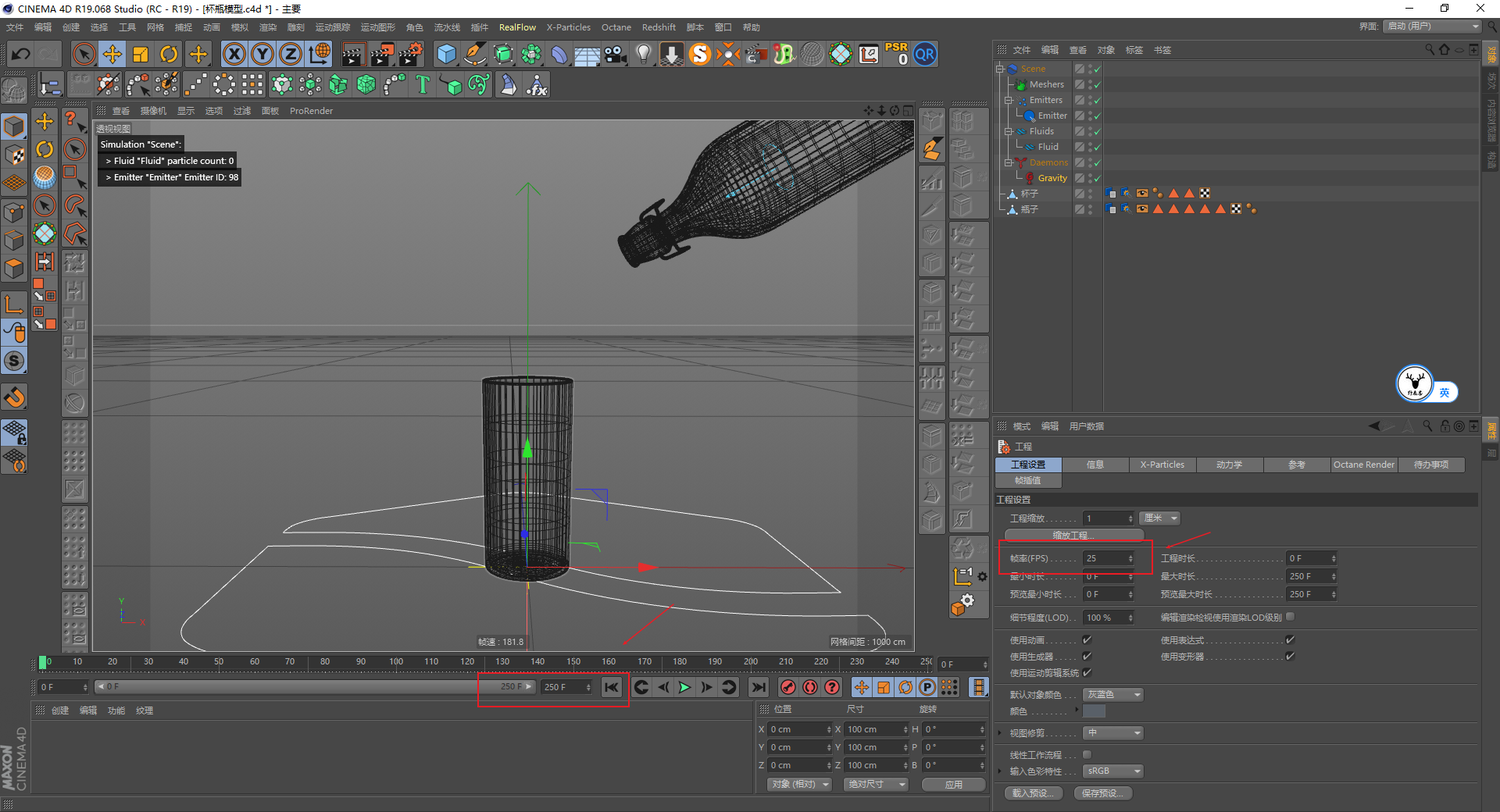
Task: Go to start of animation
Action: coord(612,687)
